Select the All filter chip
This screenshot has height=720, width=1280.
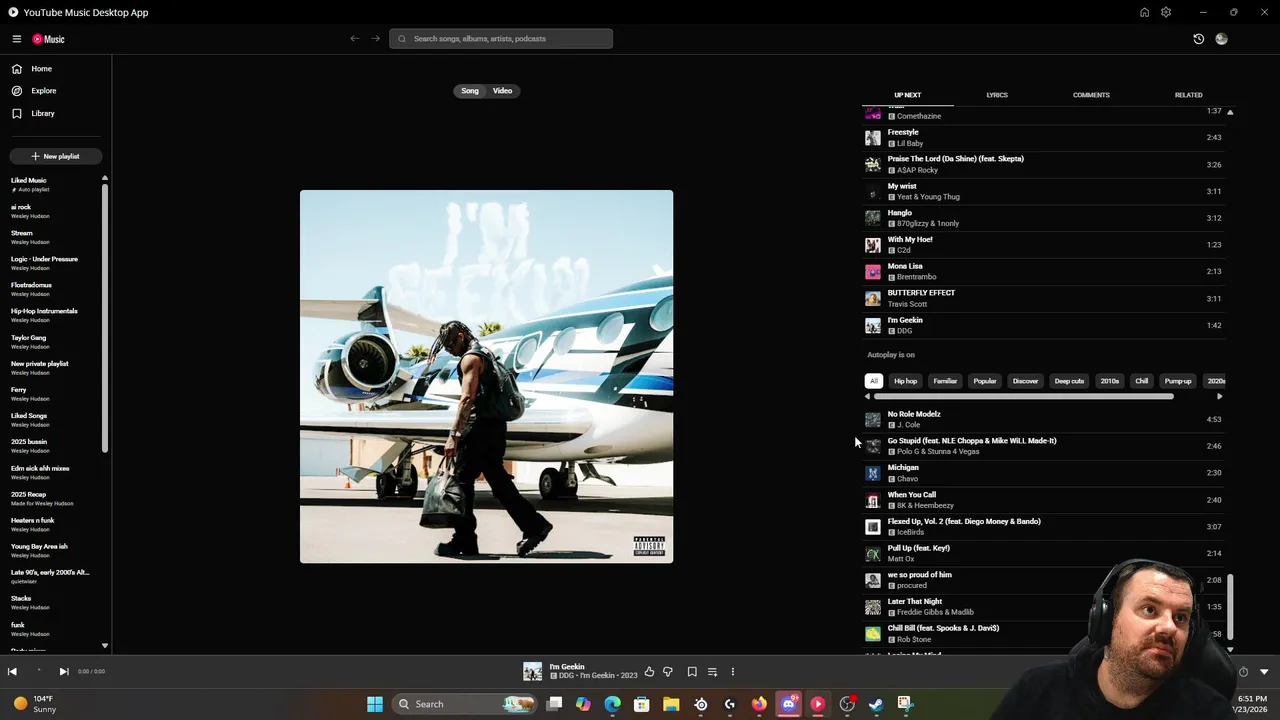point(874,381)
